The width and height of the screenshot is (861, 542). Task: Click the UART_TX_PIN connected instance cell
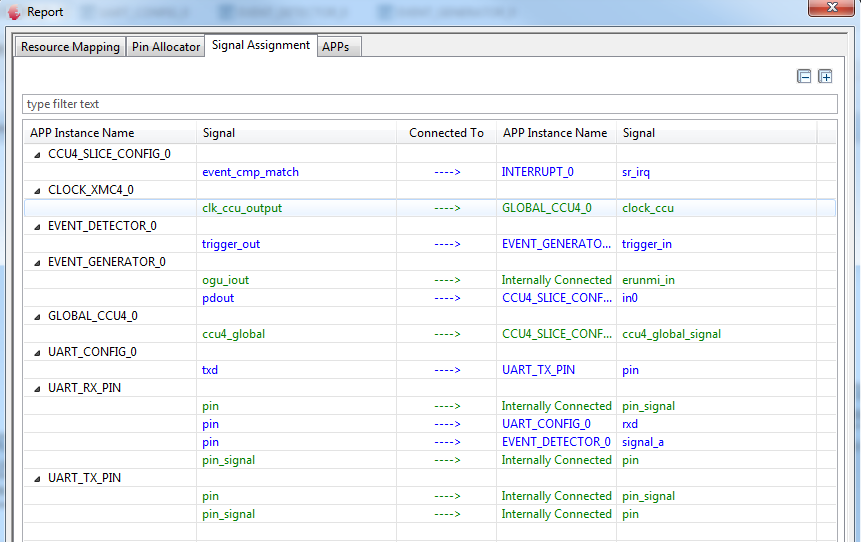click(538, 370)
